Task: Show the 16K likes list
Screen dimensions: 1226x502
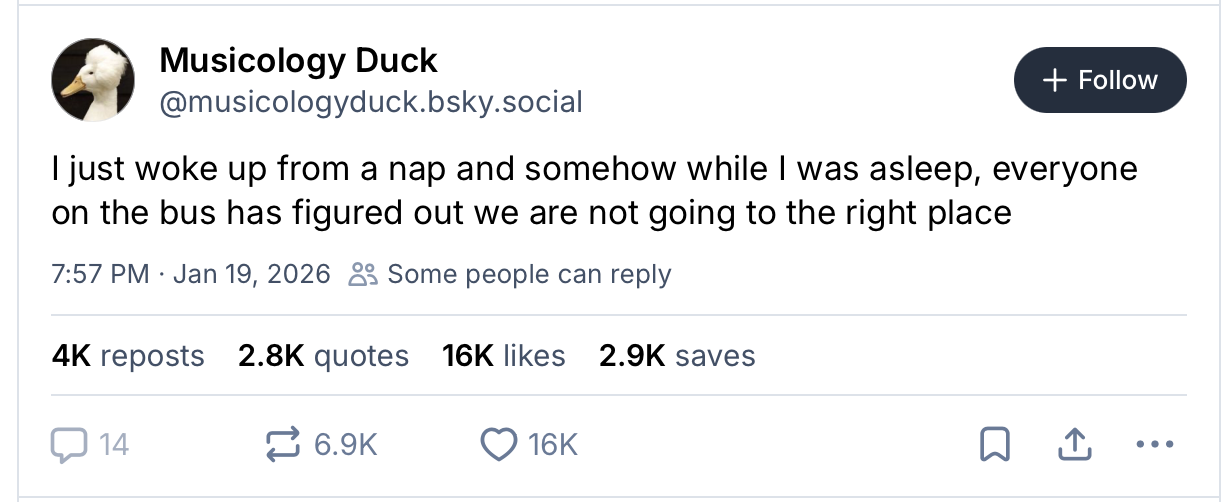Action: pos(503,356)
